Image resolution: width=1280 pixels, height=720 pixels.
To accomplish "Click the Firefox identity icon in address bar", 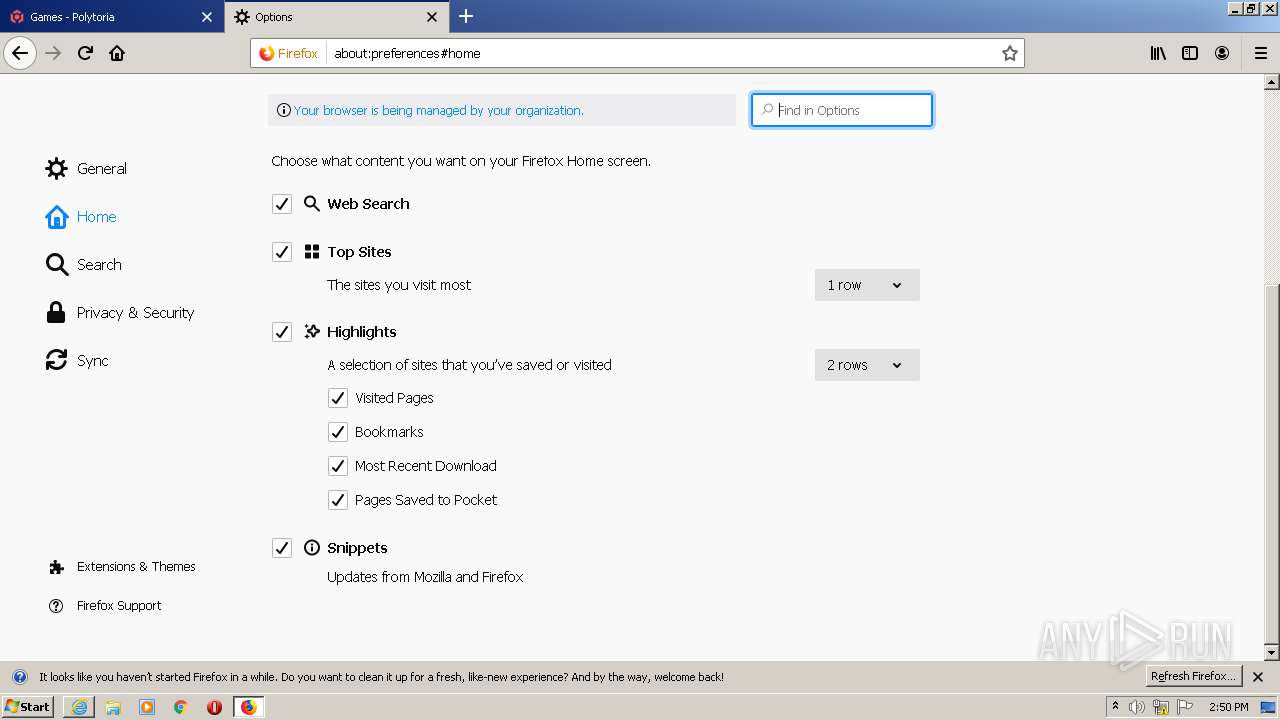I will [266, 53].
